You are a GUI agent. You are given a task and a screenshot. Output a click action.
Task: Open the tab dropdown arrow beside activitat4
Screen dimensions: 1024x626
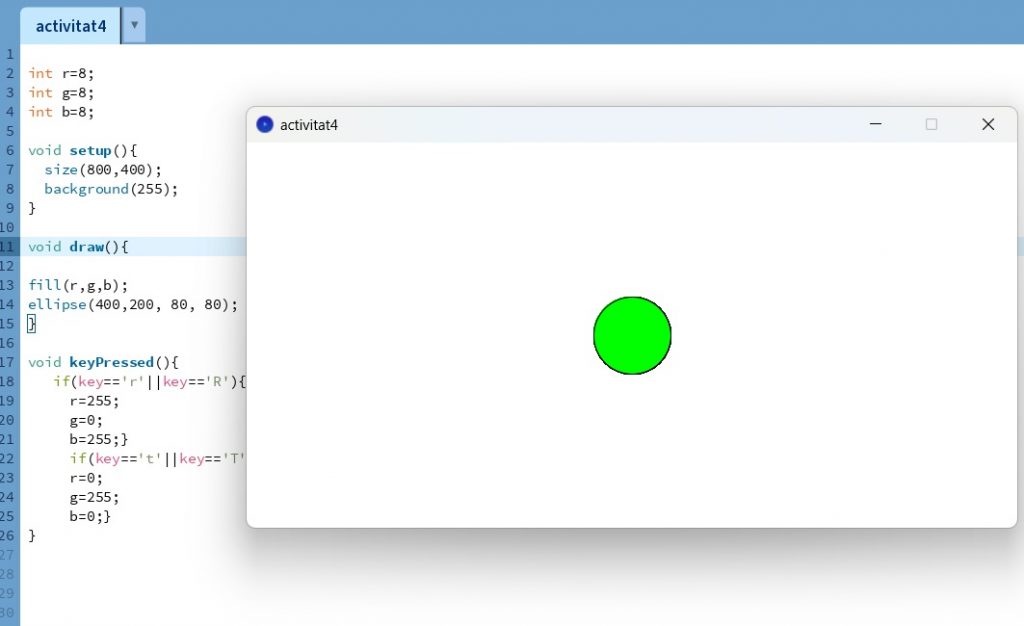click(134, 25)
